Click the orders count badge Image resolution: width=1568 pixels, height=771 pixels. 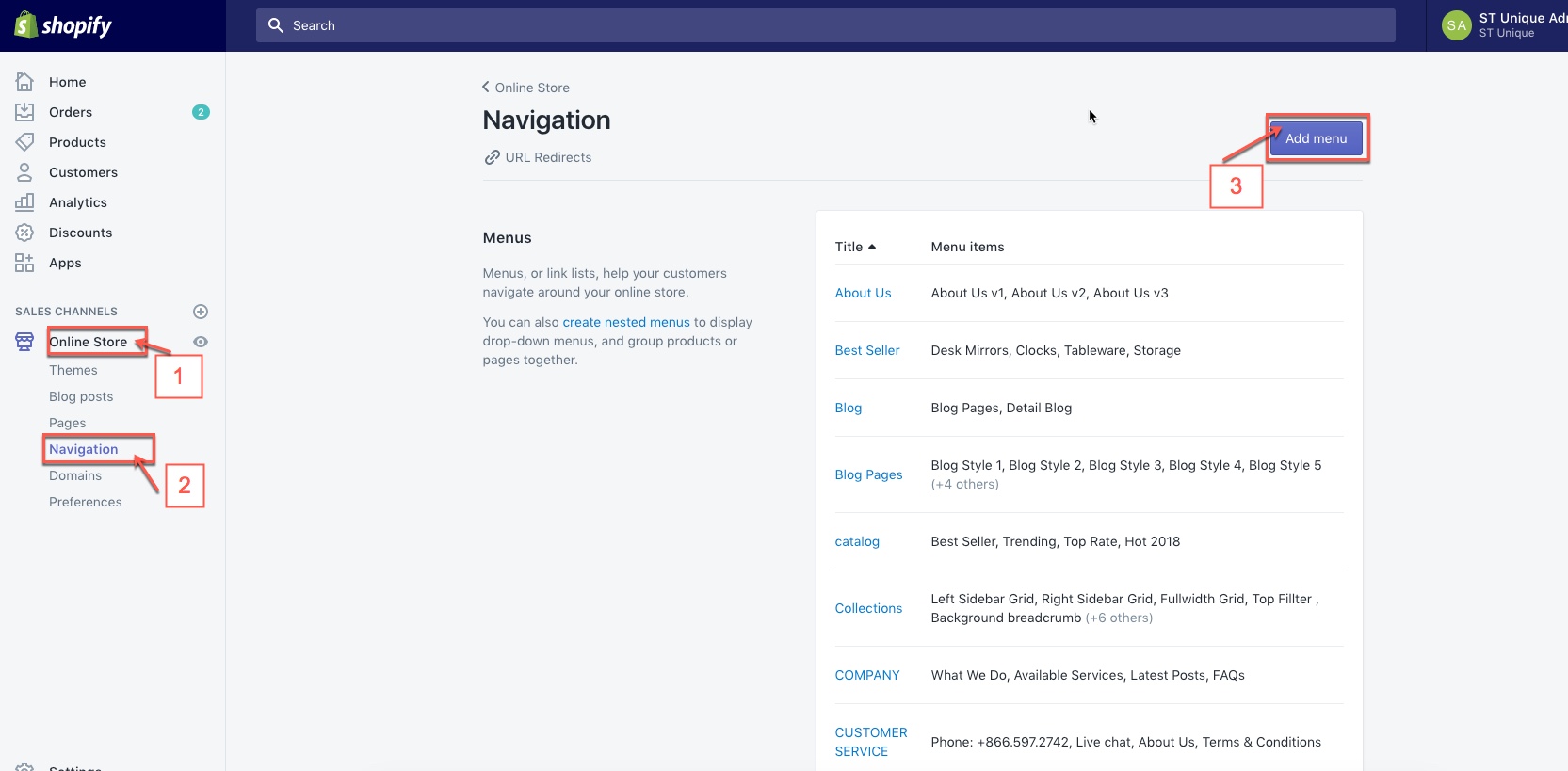[201, 112]
